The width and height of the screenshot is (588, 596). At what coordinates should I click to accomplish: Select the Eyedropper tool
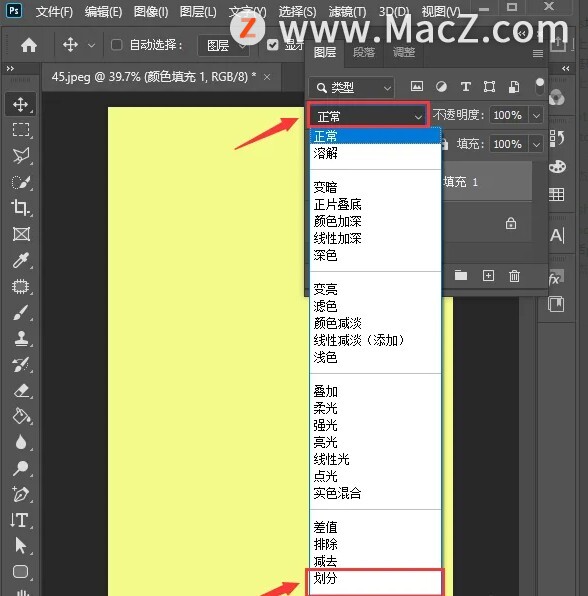click(x=21, y=260)
